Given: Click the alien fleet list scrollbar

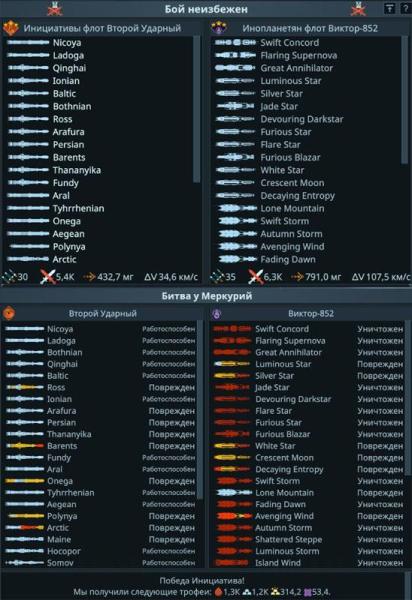Looking at the screenshot, I should (x=404, y=100).
